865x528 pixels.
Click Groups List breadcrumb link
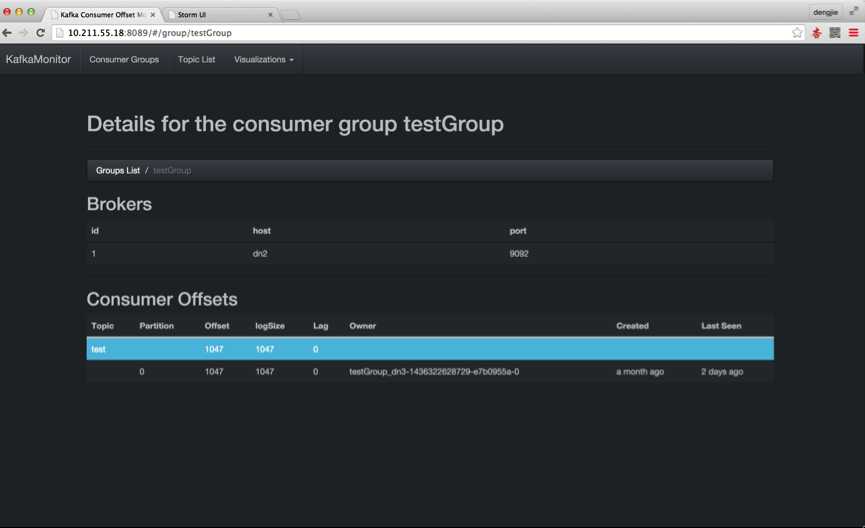coord(118,170)
